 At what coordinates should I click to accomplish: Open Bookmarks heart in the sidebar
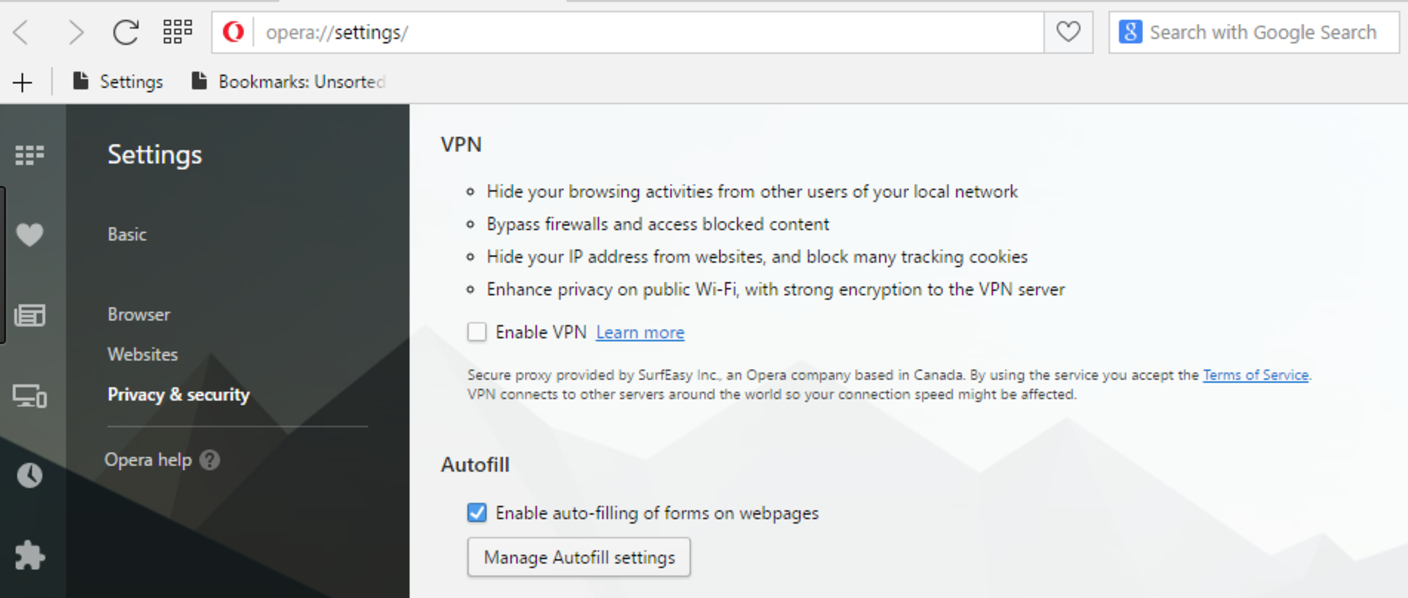point(29,235)
